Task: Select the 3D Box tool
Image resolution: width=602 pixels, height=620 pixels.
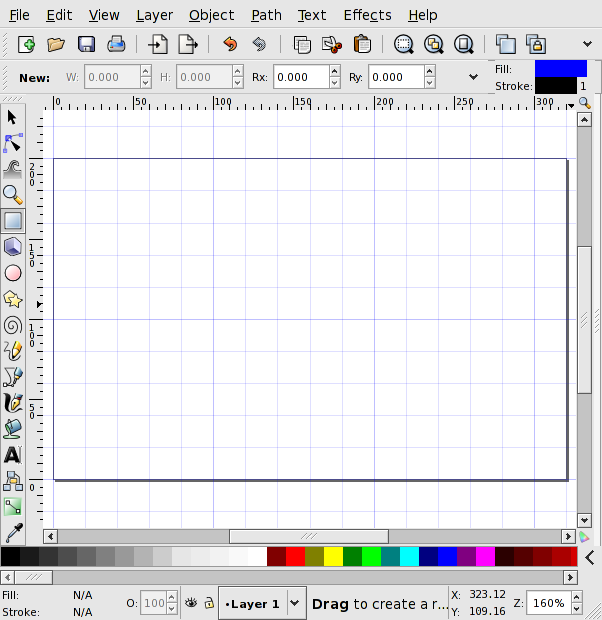Action: (x=13, y=246)
